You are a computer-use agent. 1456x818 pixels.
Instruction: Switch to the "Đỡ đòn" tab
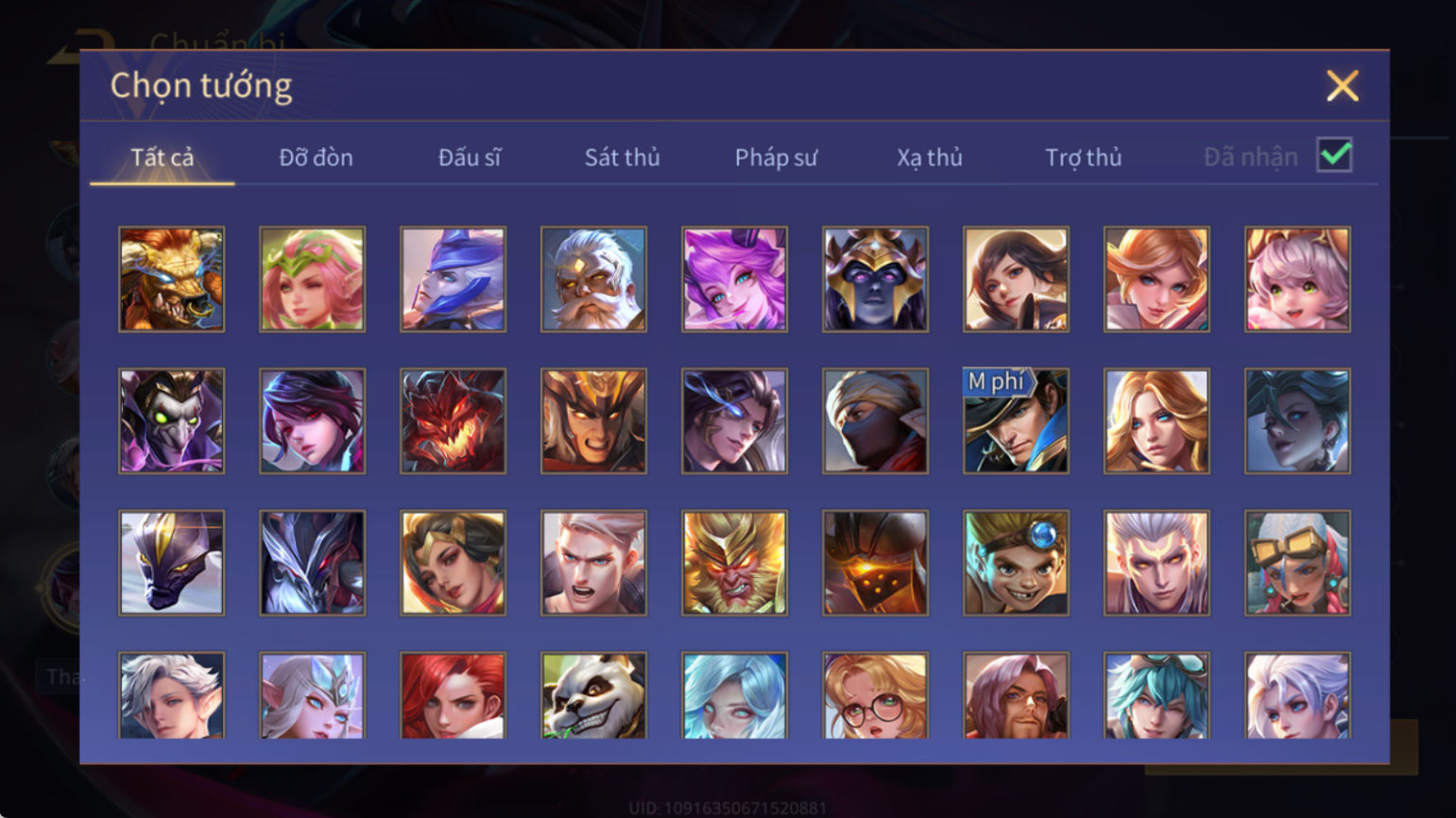pos(316,158)
